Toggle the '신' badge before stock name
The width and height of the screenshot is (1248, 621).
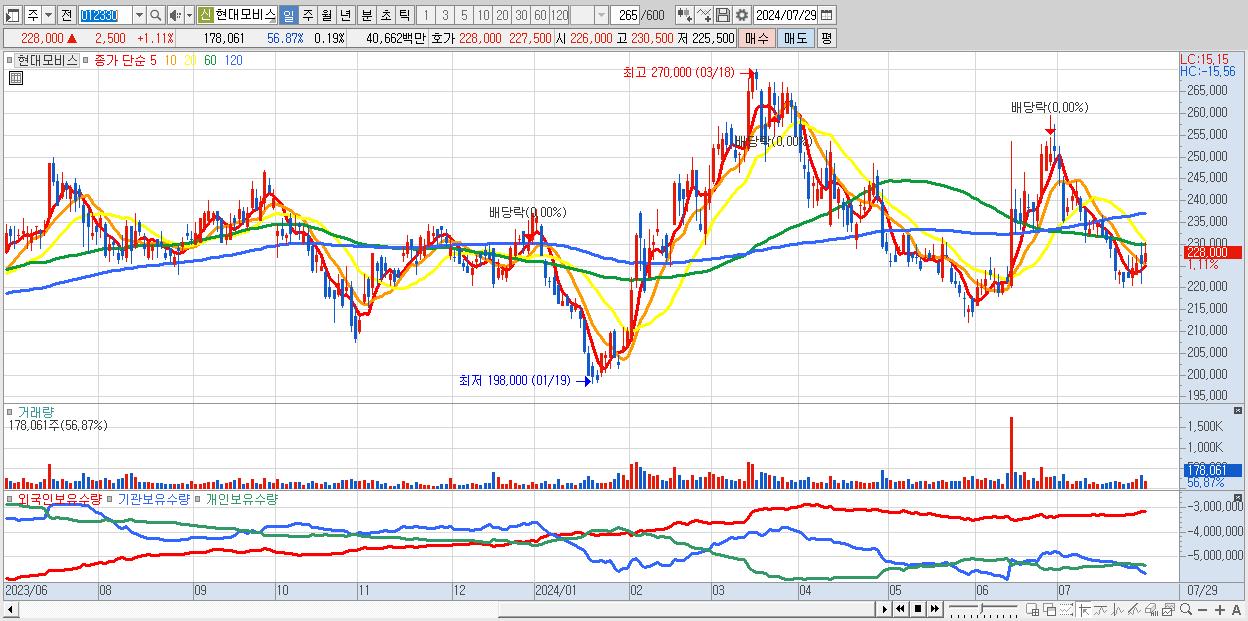pyautogui.click(x=205, y=15)
